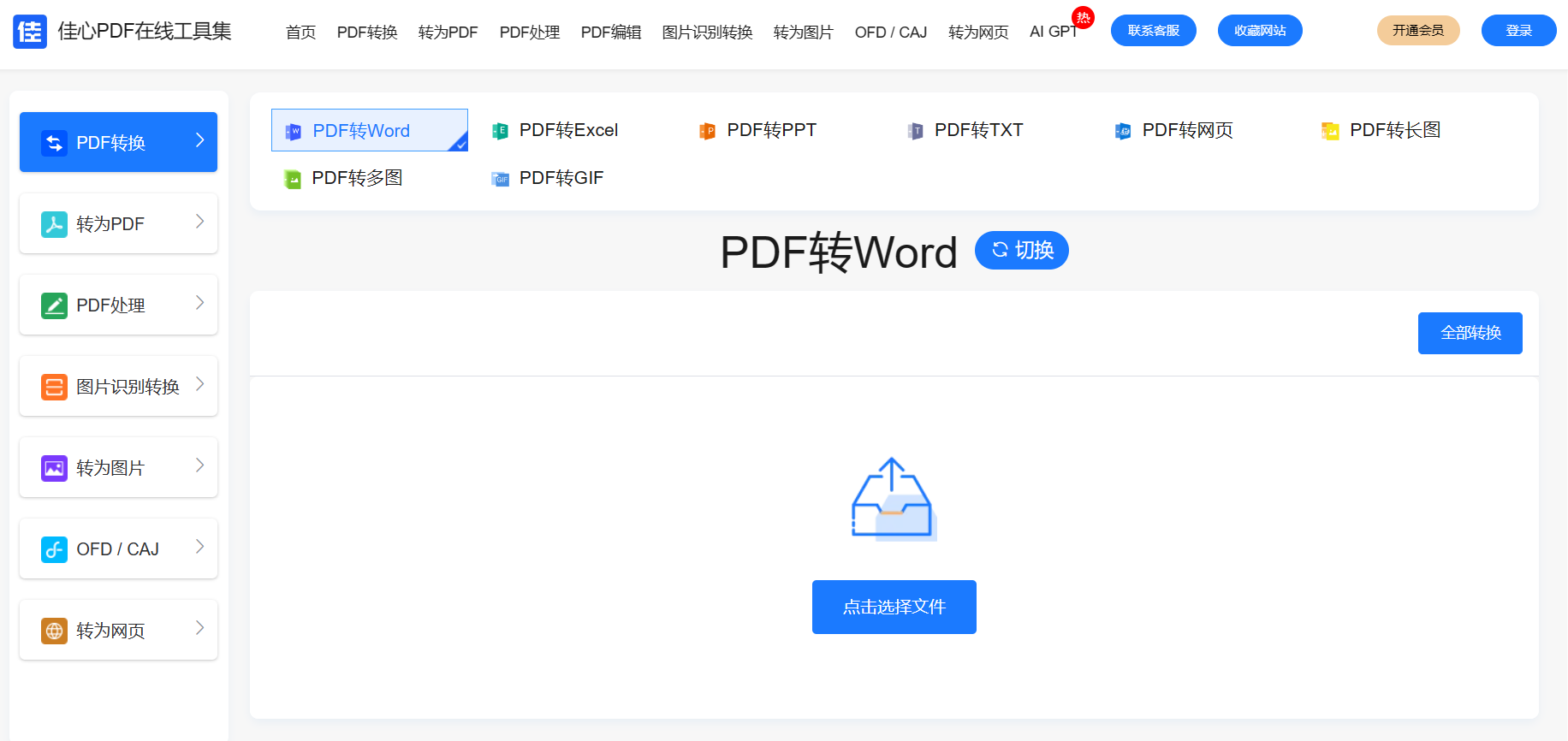1568x741 pixels.
Task: Expand the OFD / CAJ sidebar chevron
Action: [199, 547]
